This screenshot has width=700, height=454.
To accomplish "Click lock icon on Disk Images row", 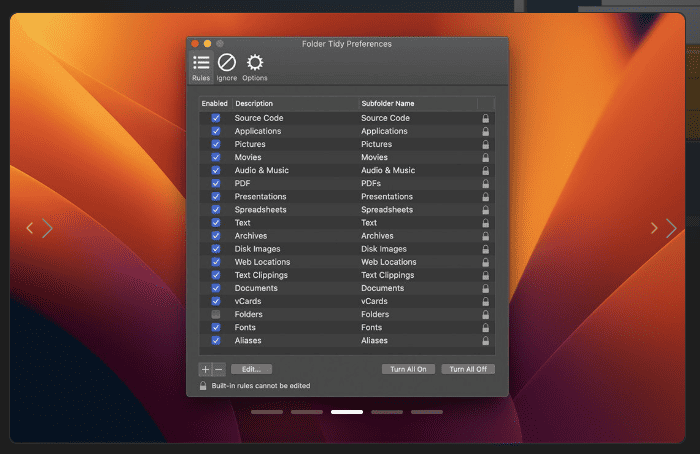I will [x=485, y=249].
